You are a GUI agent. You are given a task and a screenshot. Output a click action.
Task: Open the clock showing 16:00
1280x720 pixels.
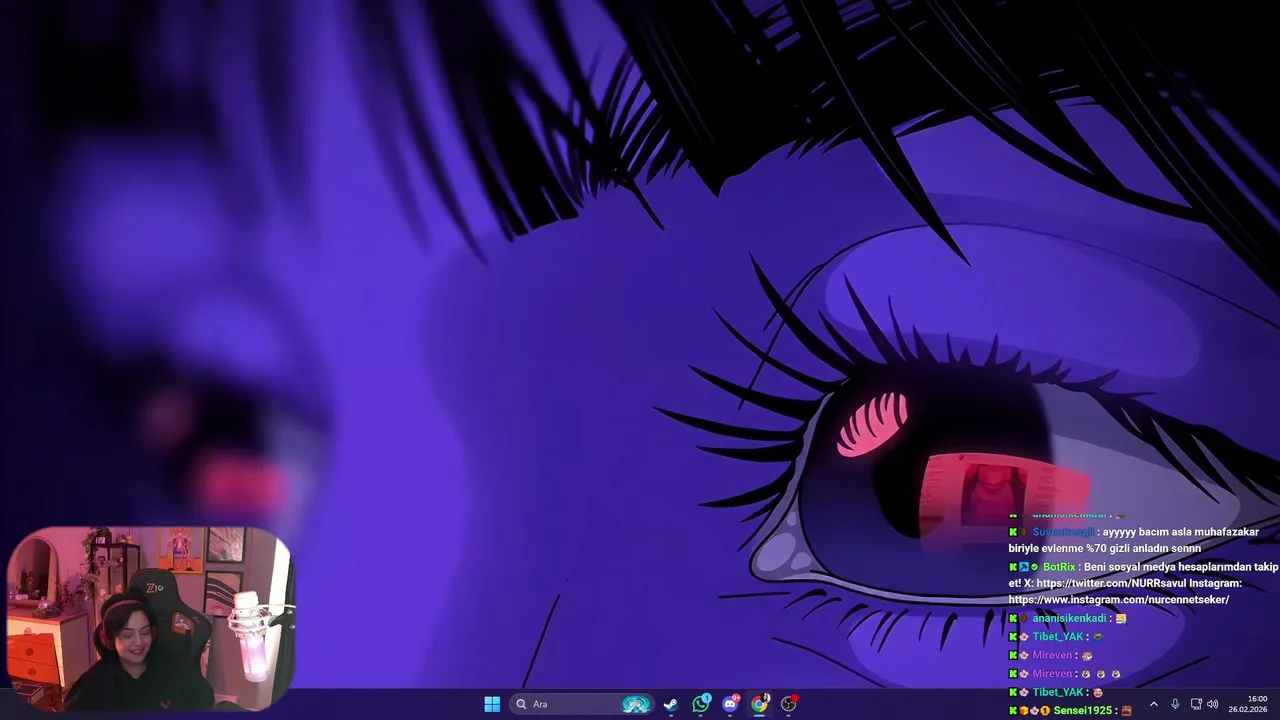1248,704
